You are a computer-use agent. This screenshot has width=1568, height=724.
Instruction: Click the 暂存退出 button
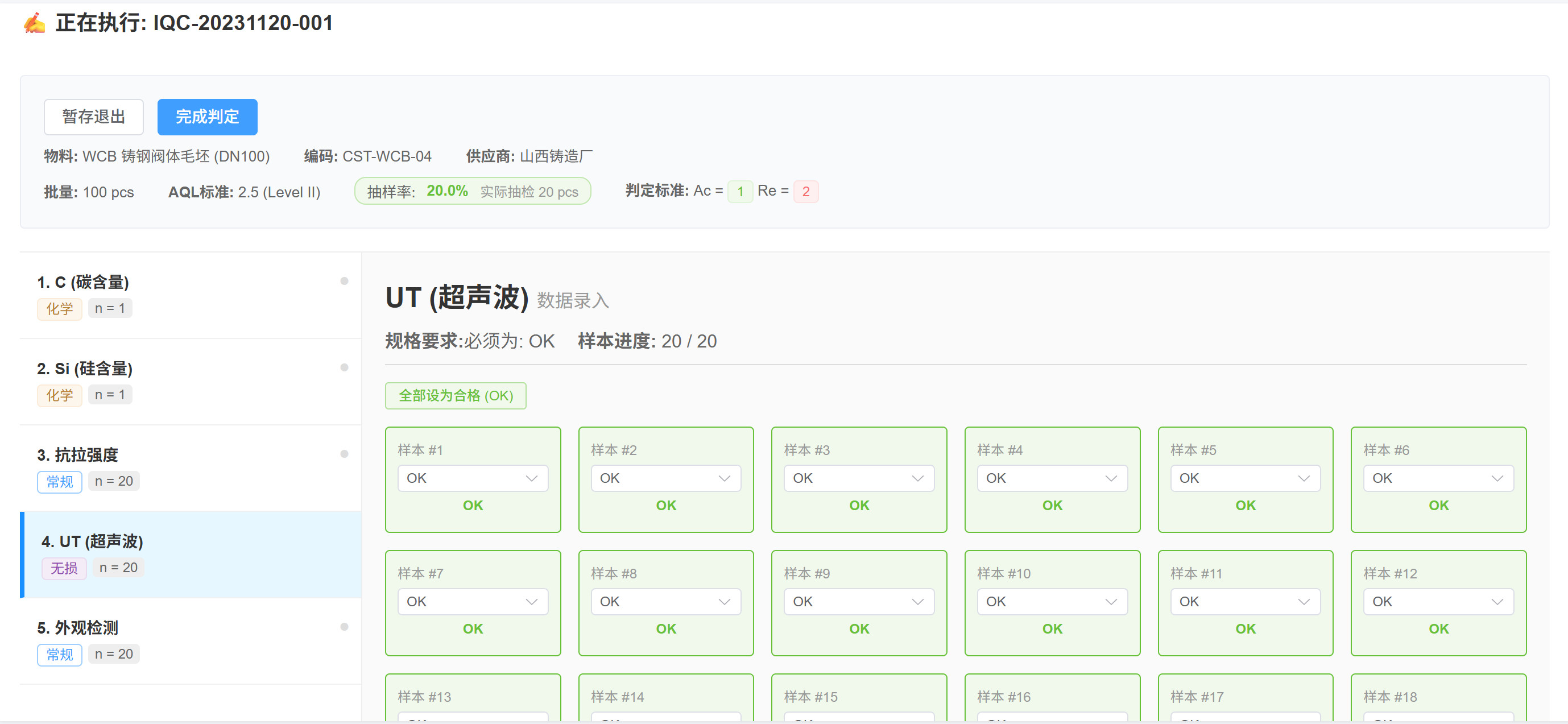point(93,116)
